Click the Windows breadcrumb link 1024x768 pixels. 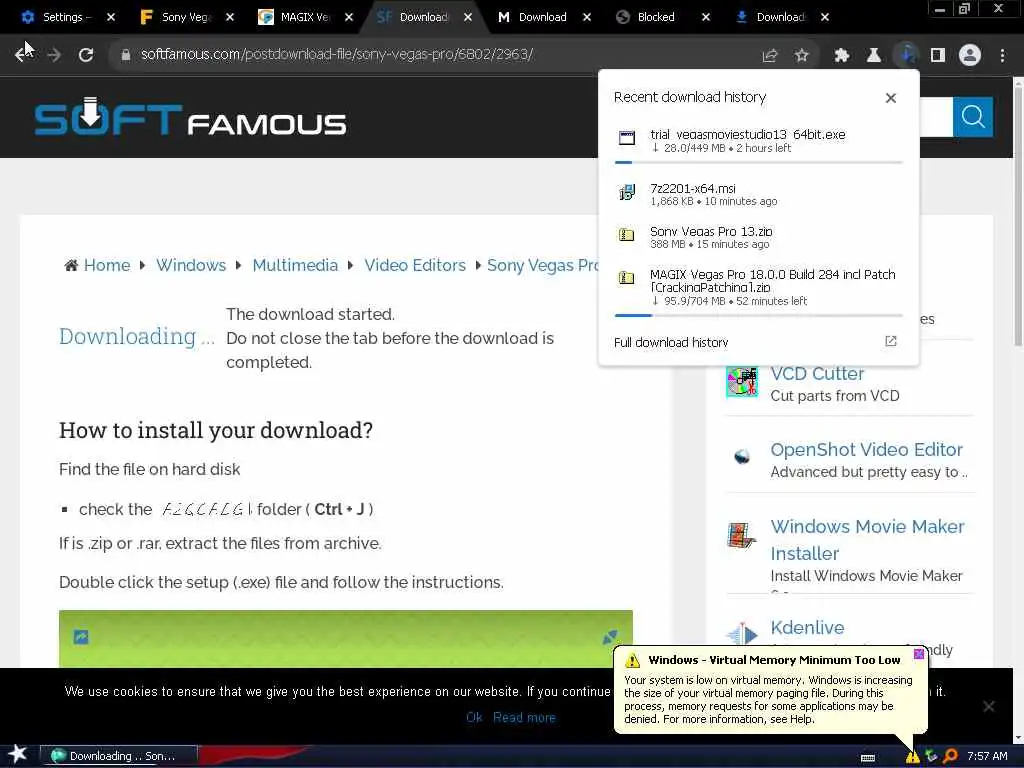tap(191, 265)
